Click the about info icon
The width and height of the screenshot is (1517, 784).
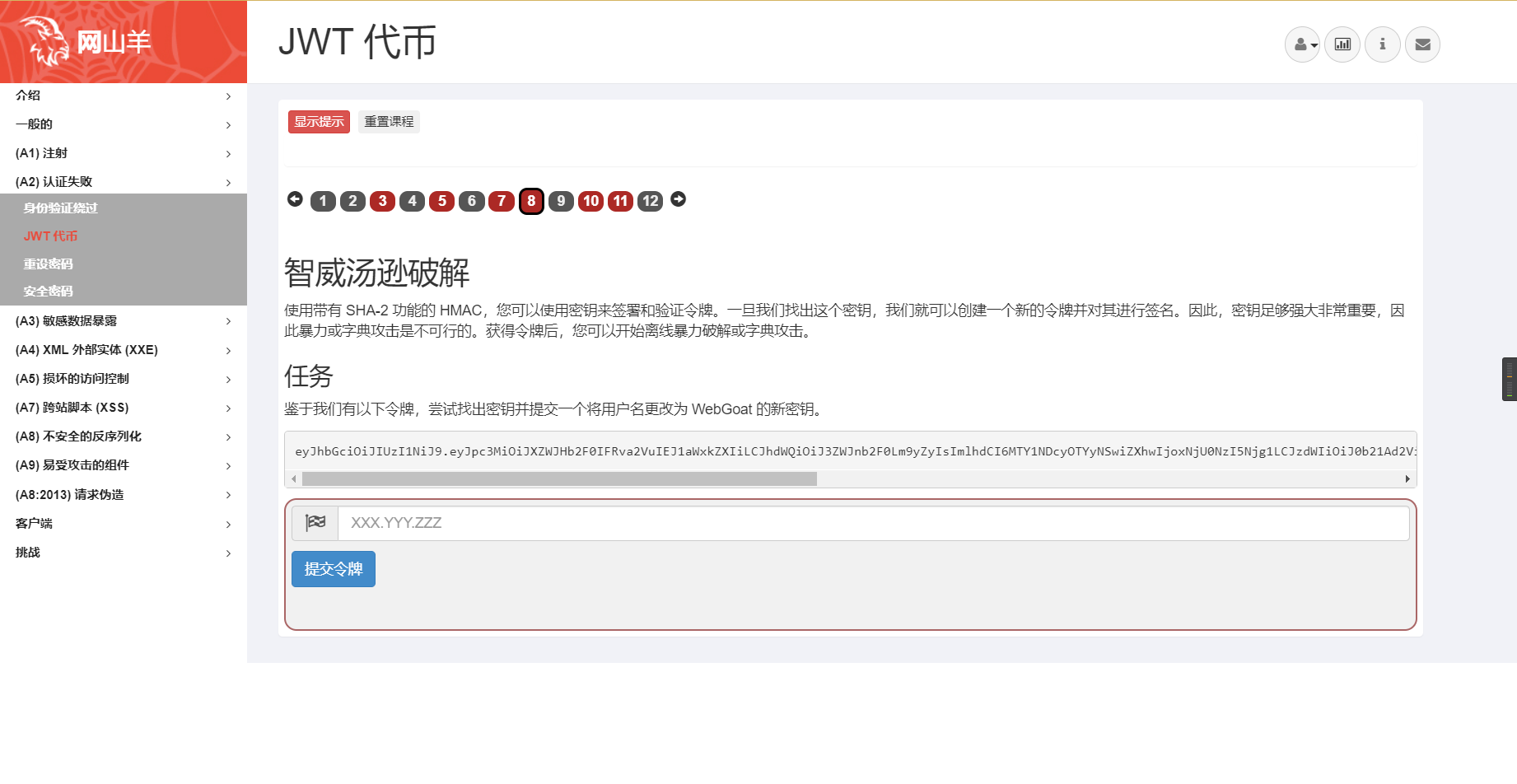[1383, 44]
